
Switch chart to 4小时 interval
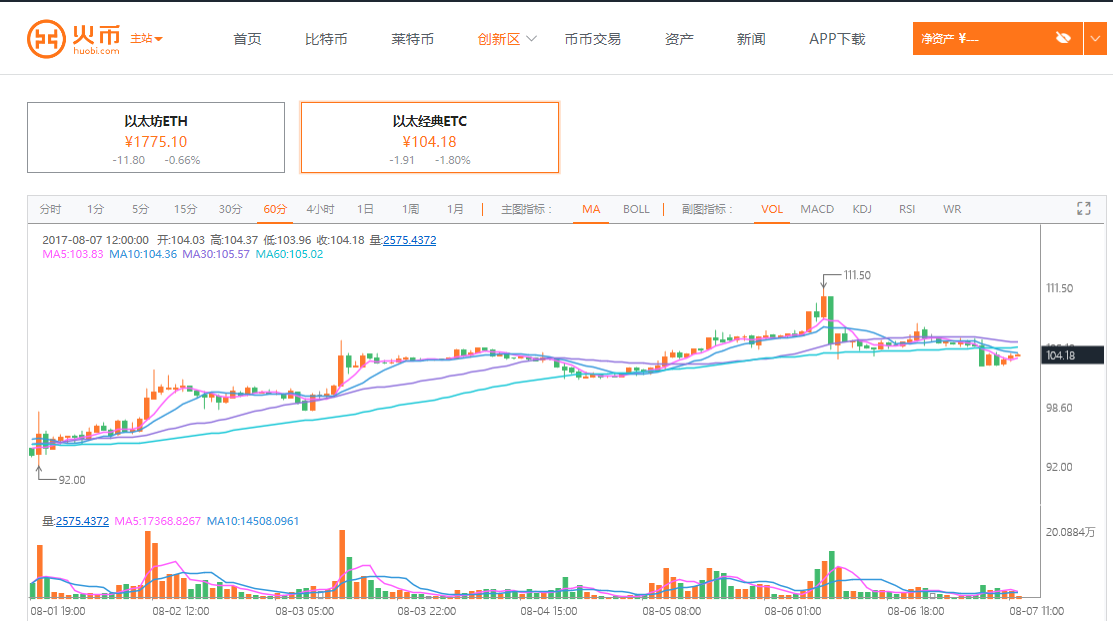point(320,209)
